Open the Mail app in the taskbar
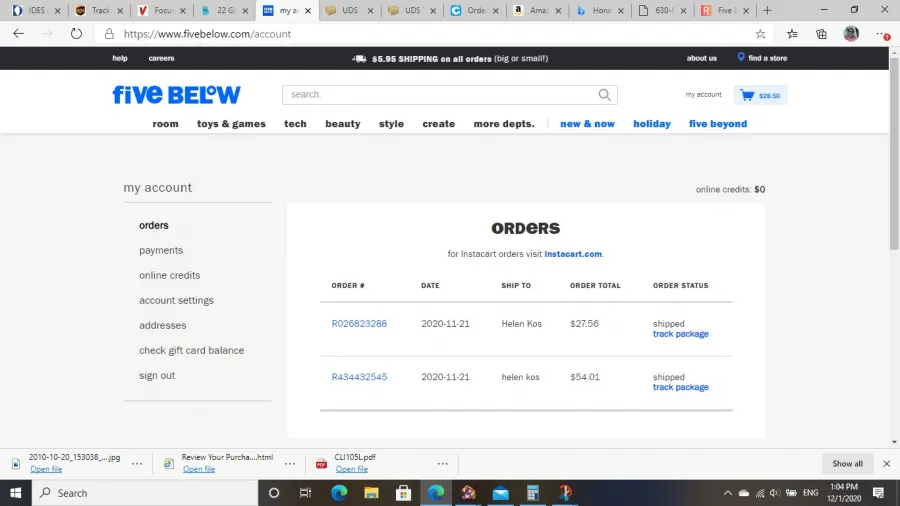 500,493
